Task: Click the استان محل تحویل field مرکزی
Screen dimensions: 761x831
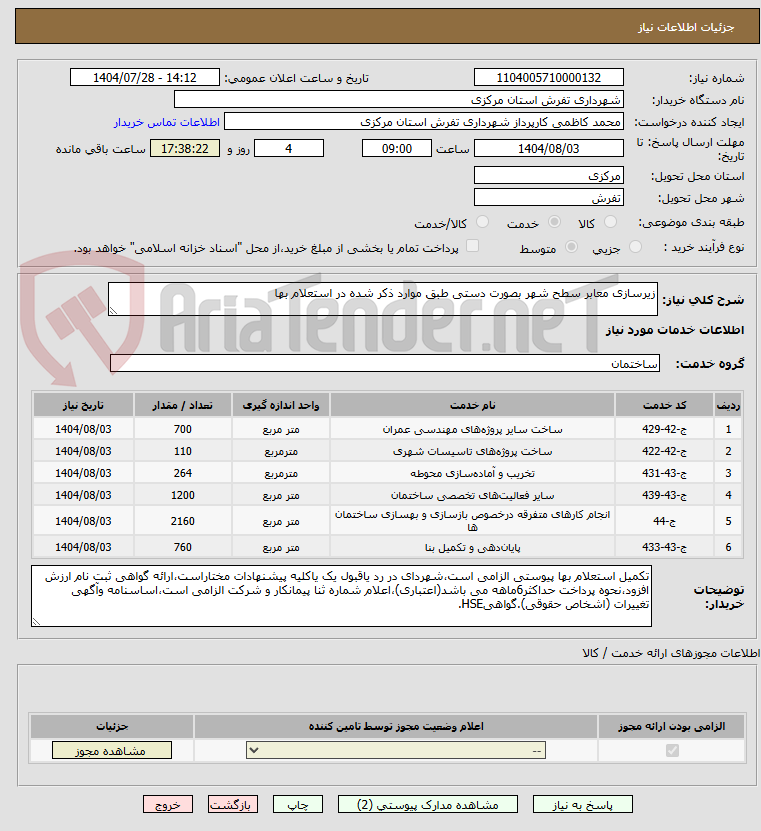Action: pyautogui.click(x=548, y=175)
